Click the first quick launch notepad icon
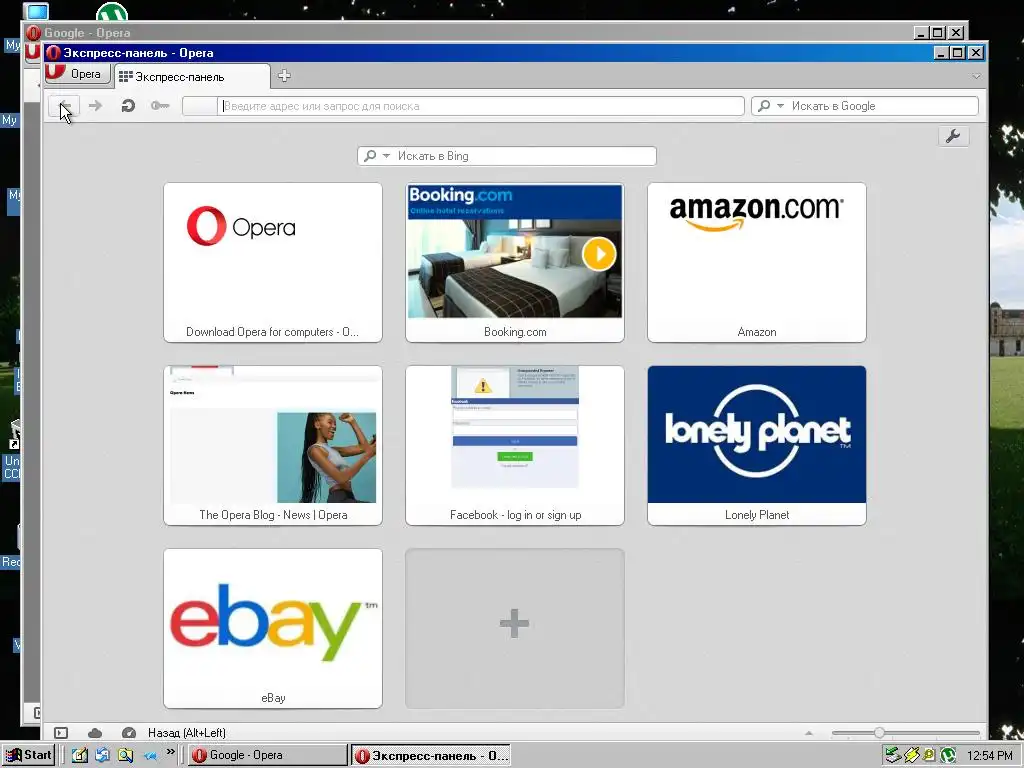Screen dimensions: 1024x768 pos(80,755)
